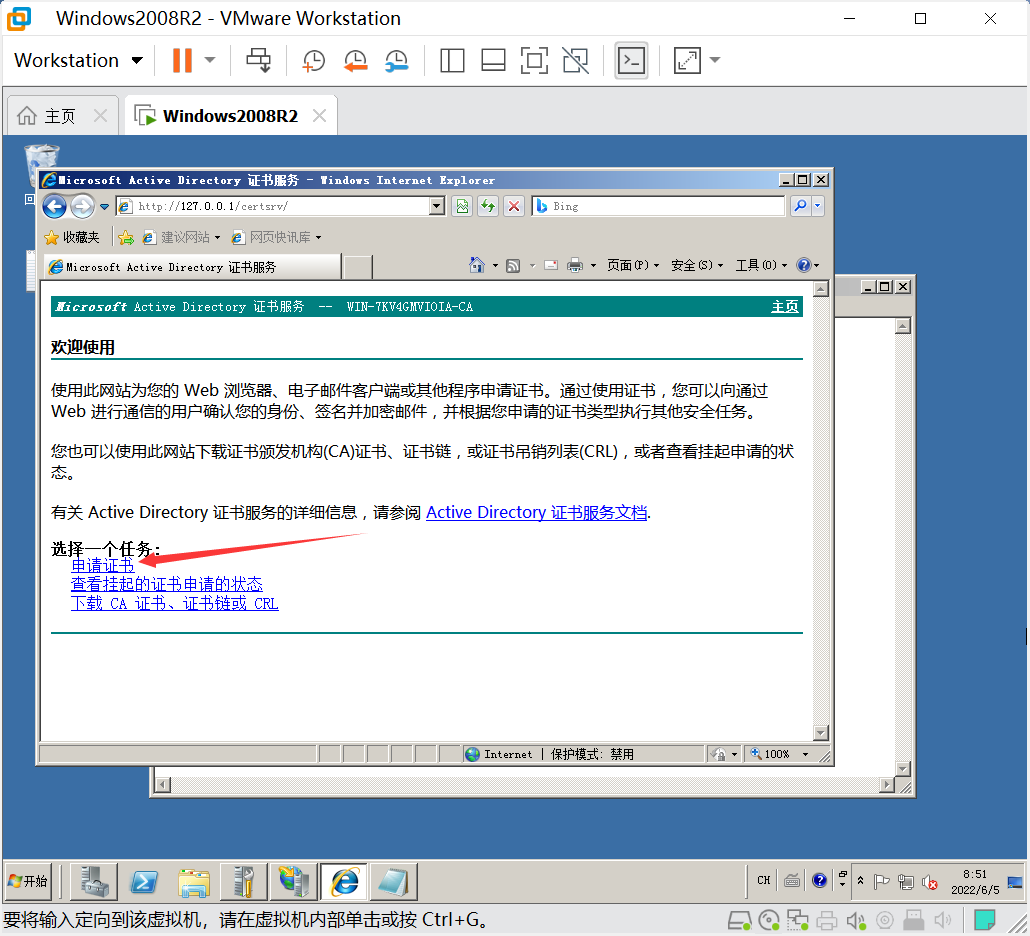Toggle the VMware library sidebar view
The width and height of the screenshot is (1030, 936).
[452, 60]
